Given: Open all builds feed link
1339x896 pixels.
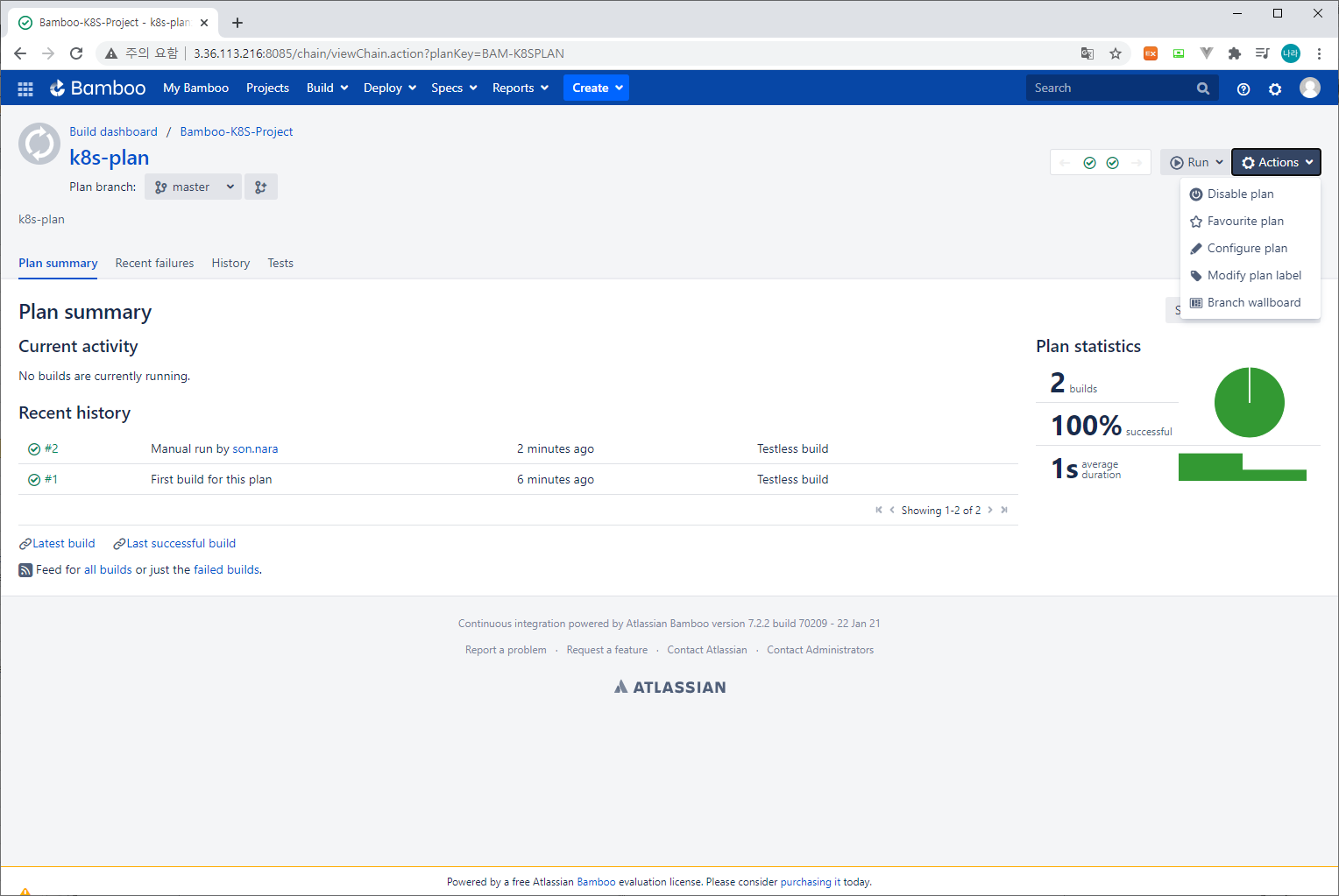Looking at the screenshot, I should [108, 569].
